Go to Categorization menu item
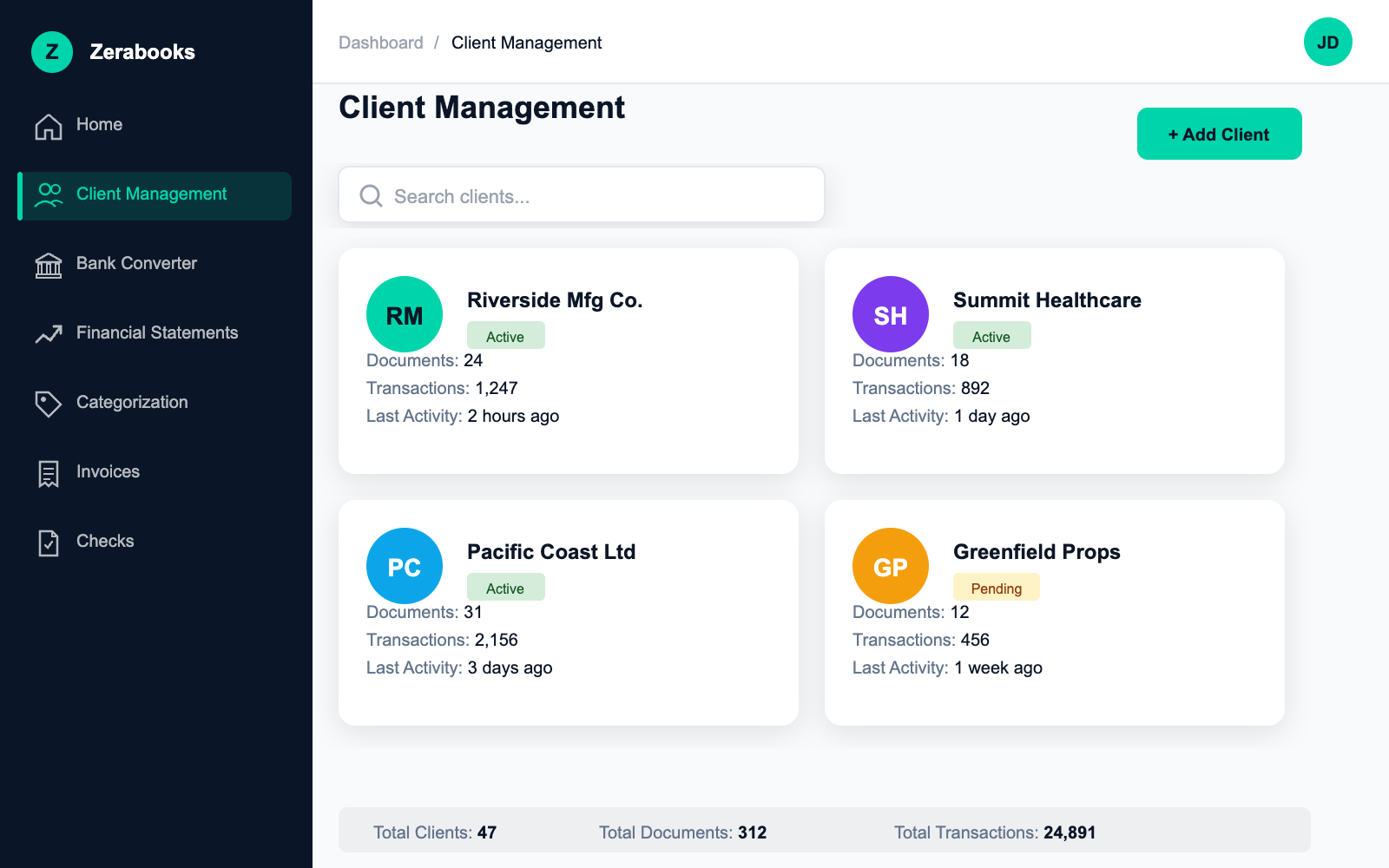1389x868 pixels. [132, 403]
